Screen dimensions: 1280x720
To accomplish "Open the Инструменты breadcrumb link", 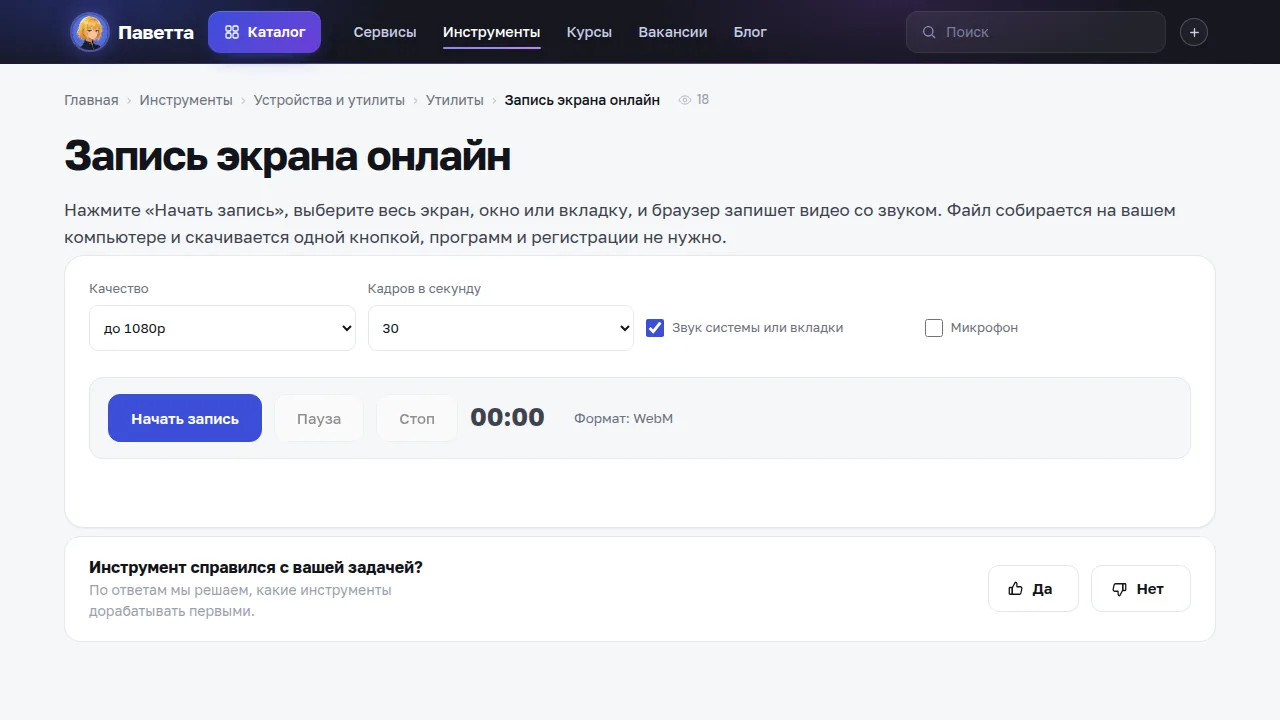I will click(x=186, y=100).
